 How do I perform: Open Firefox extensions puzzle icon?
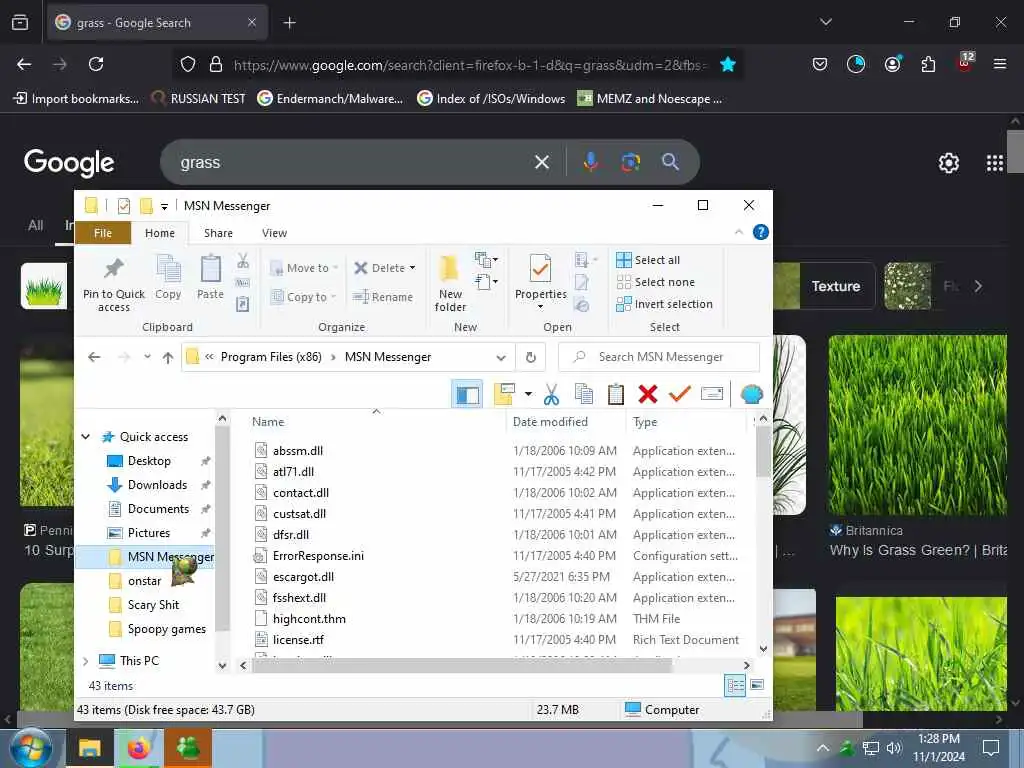click(x=928, y=64)
